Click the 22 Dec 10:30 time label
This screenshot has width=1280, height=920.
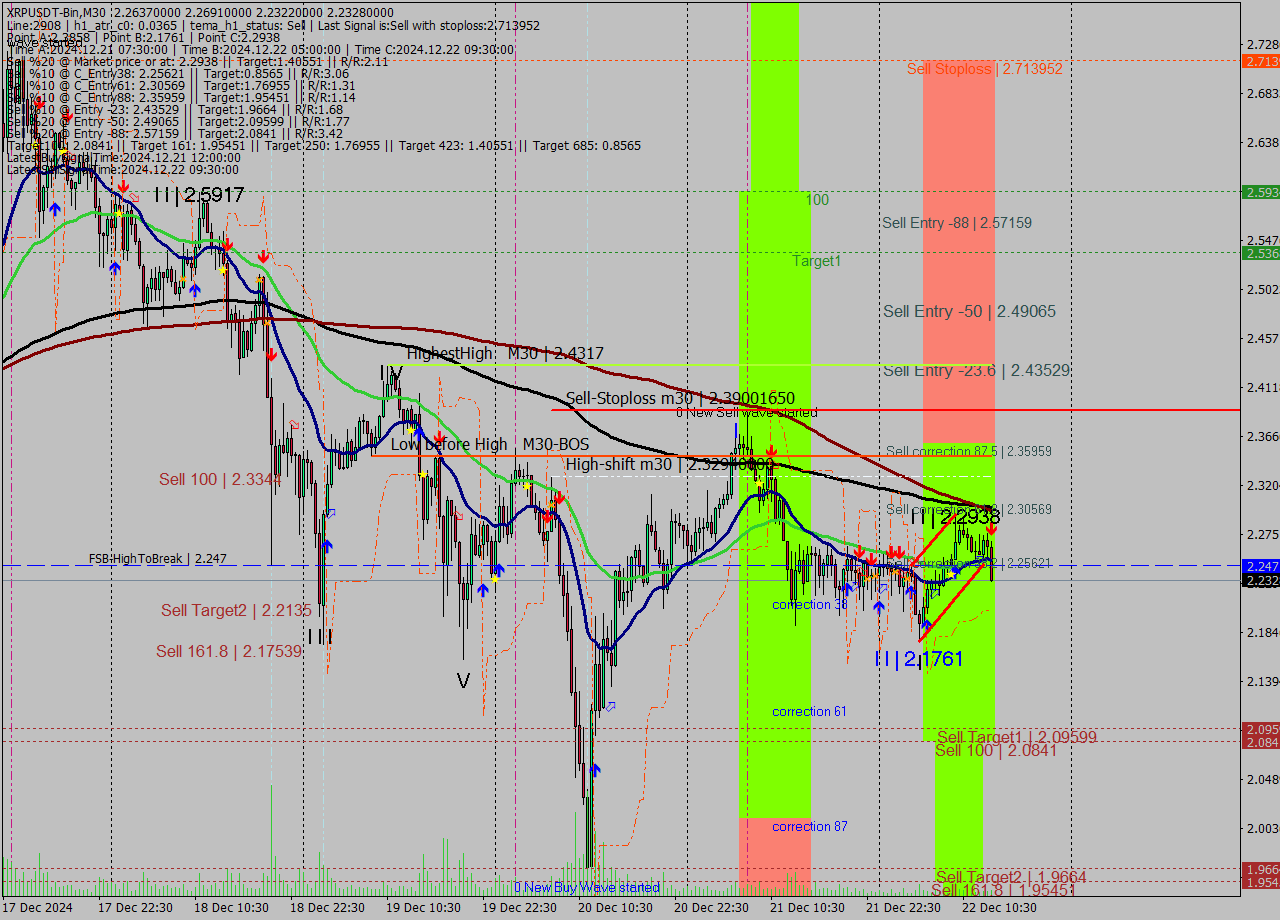tap(999, 908)
